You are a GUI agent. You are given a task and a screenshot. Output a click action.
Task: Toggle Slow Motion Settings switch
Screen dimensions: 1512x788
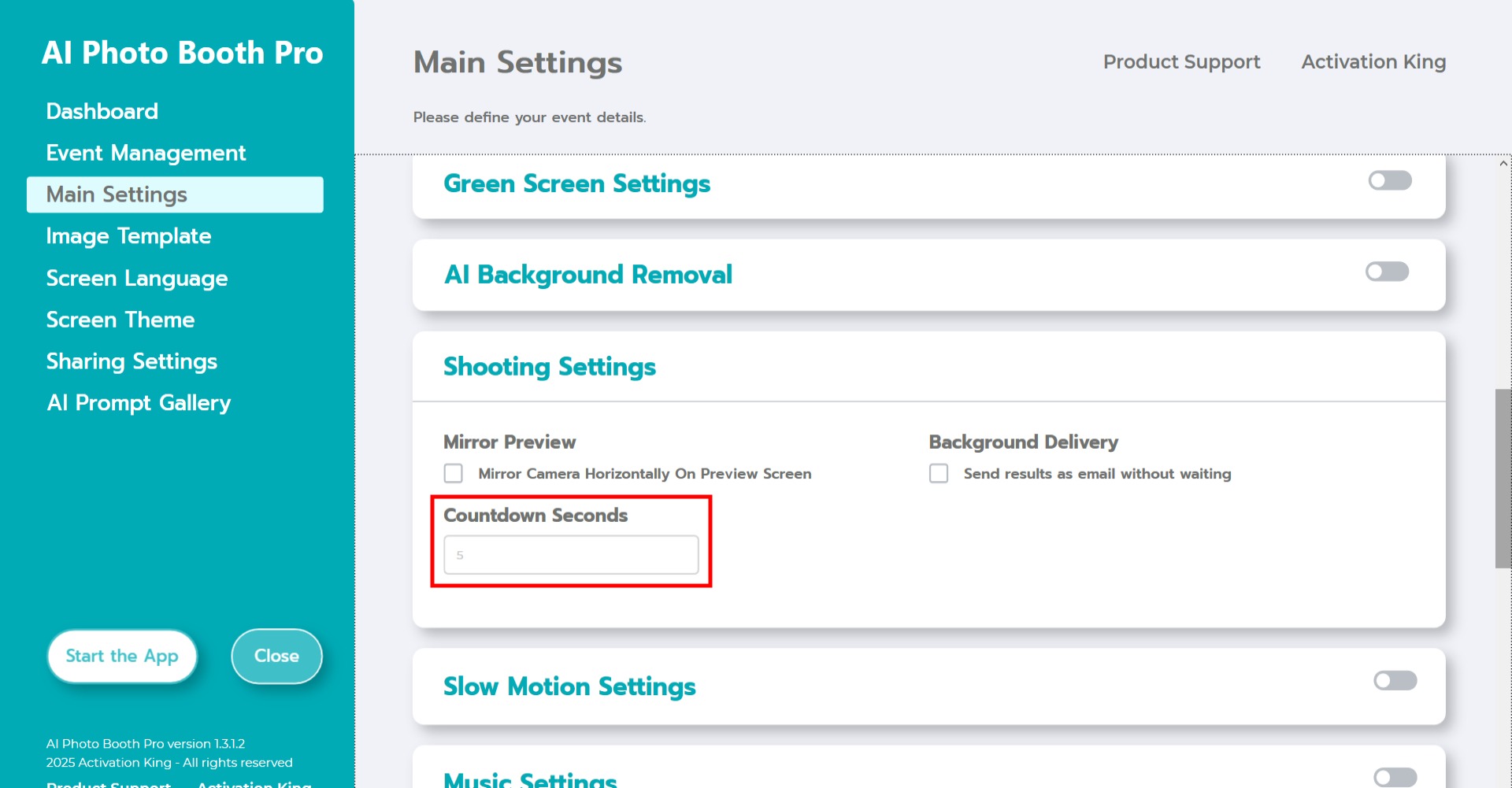[x=1395, y=681]
